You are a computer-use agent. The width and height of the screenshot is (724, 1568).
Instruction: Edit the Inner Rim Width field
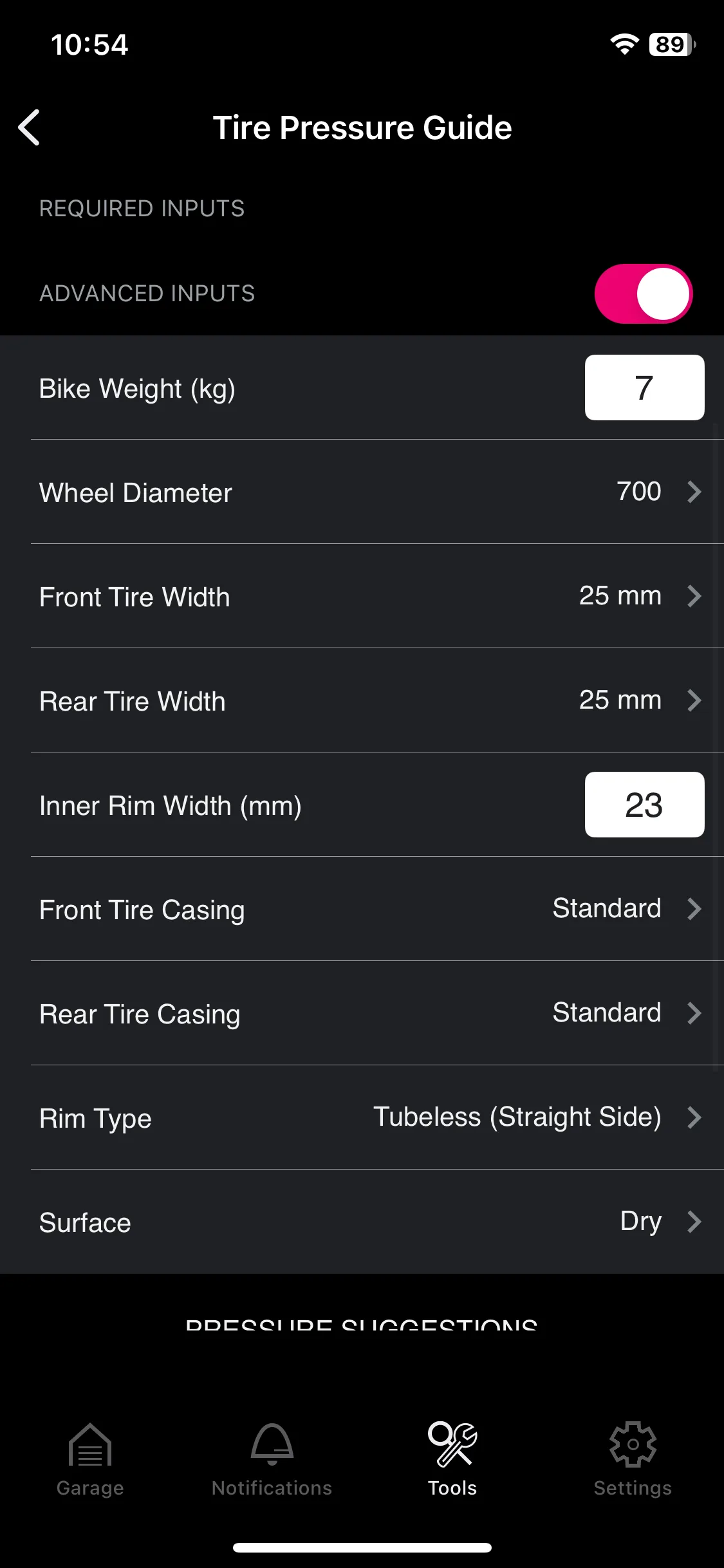[644, 805]
